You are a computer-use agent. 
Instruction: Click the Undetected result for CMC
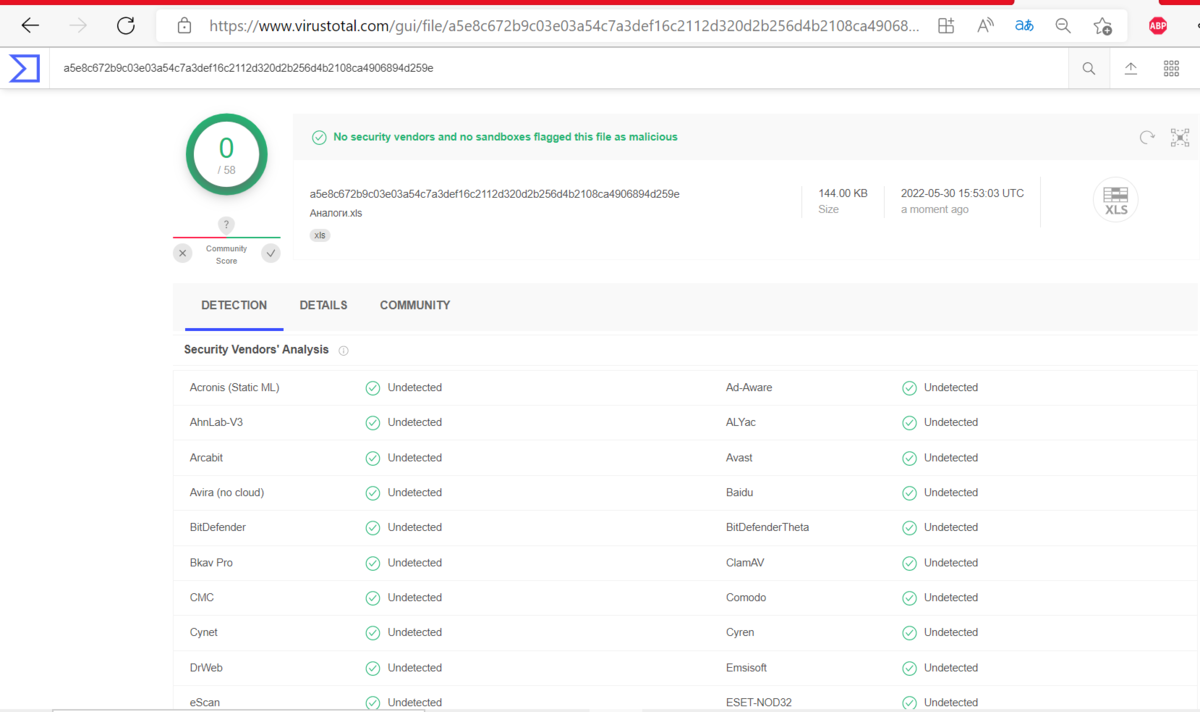pyautogui.click(x=415, y=597)
